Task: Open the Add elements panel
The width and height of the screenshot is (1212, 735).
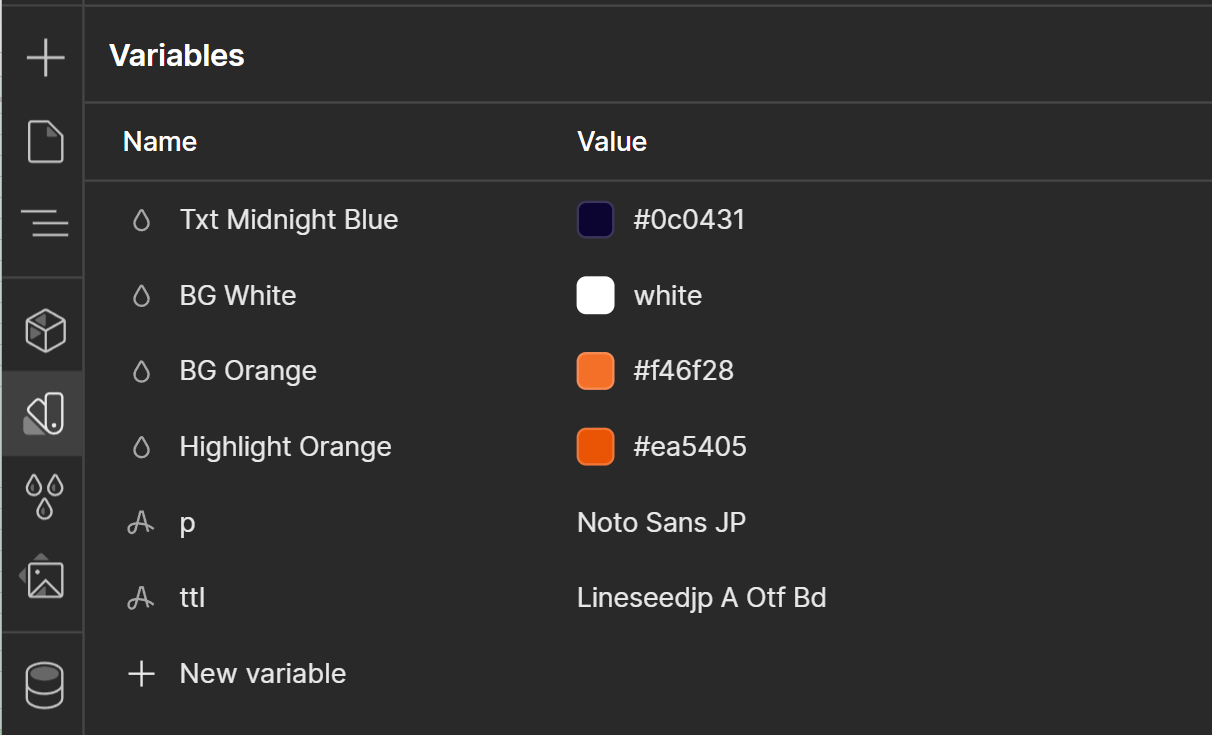Action: coord(45,57)
